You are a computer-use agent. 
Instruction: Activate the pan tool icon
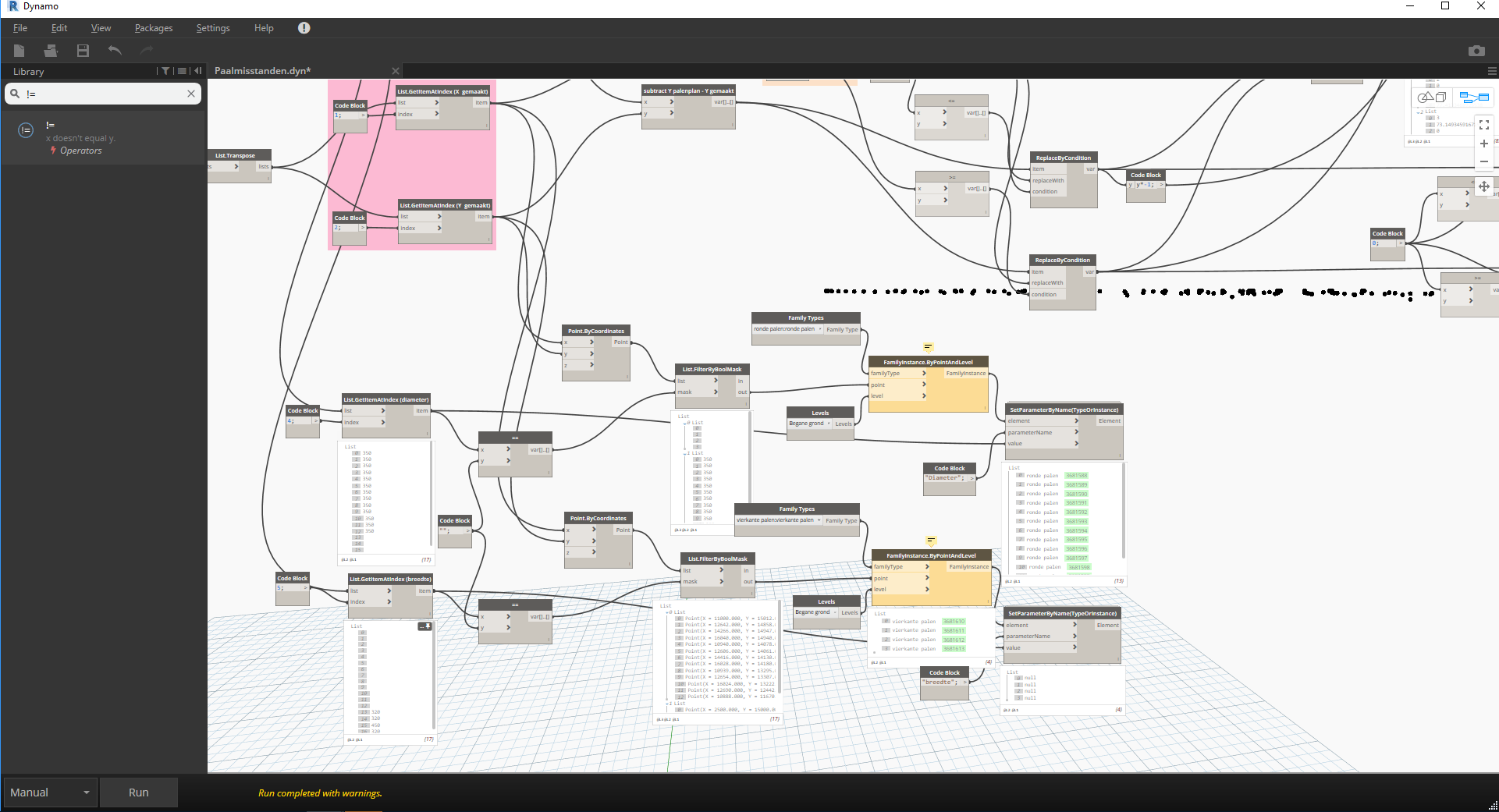click(1484, 186)
